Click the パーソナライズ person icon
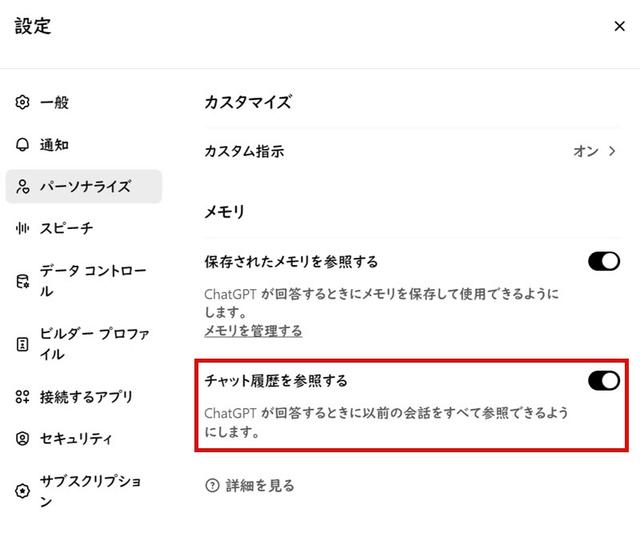The image size is (640, 538). [23, 187]
